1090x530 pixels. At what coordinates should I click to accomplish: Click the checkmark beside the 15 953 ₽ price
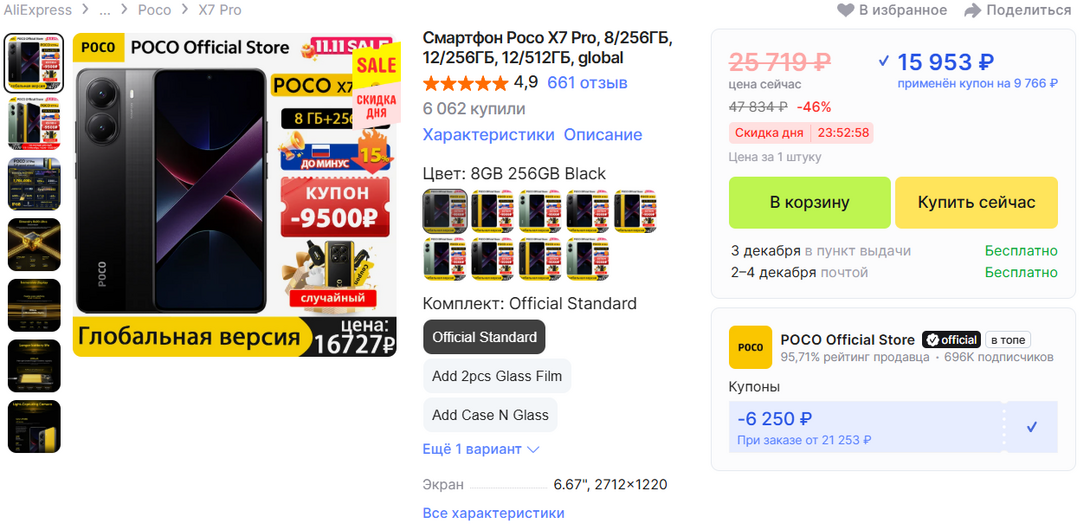tap(884, 62)
